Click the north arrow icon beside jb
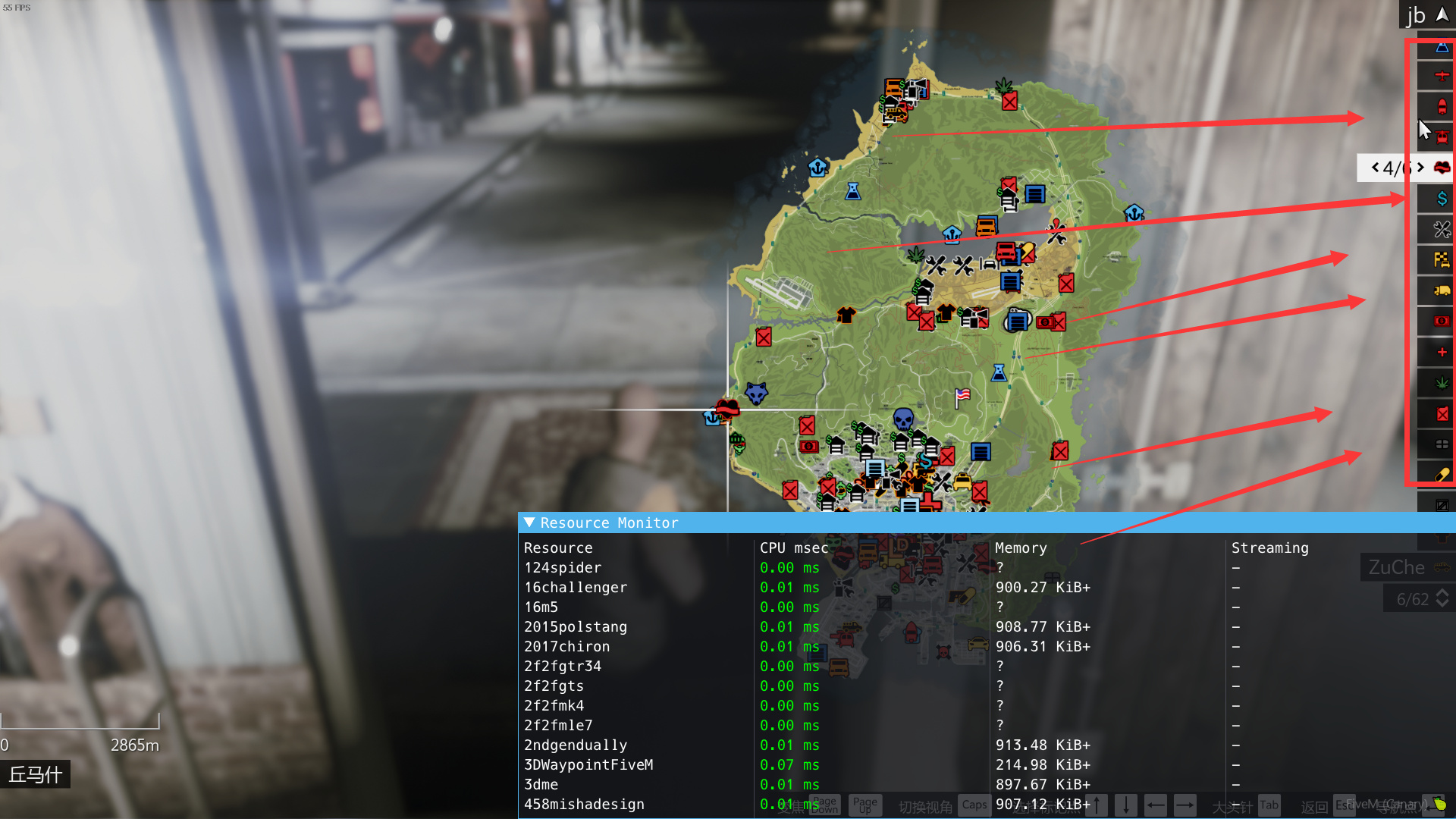Screen dimensions: 1456x819 point(1442,14)
